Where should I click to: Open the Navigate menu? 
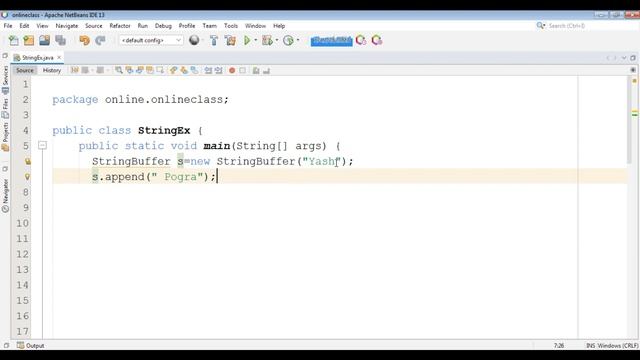(67, 26)
